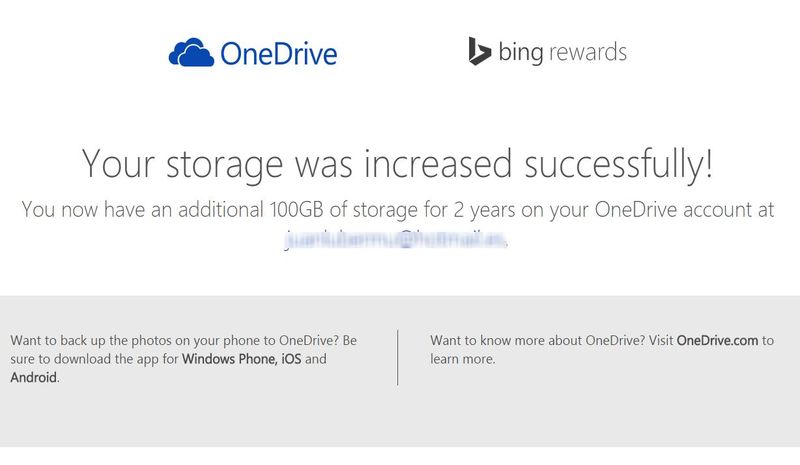The image size is (800, 465).
Task: Click 'sure to download the app for' text
Action: pos(94,359)
